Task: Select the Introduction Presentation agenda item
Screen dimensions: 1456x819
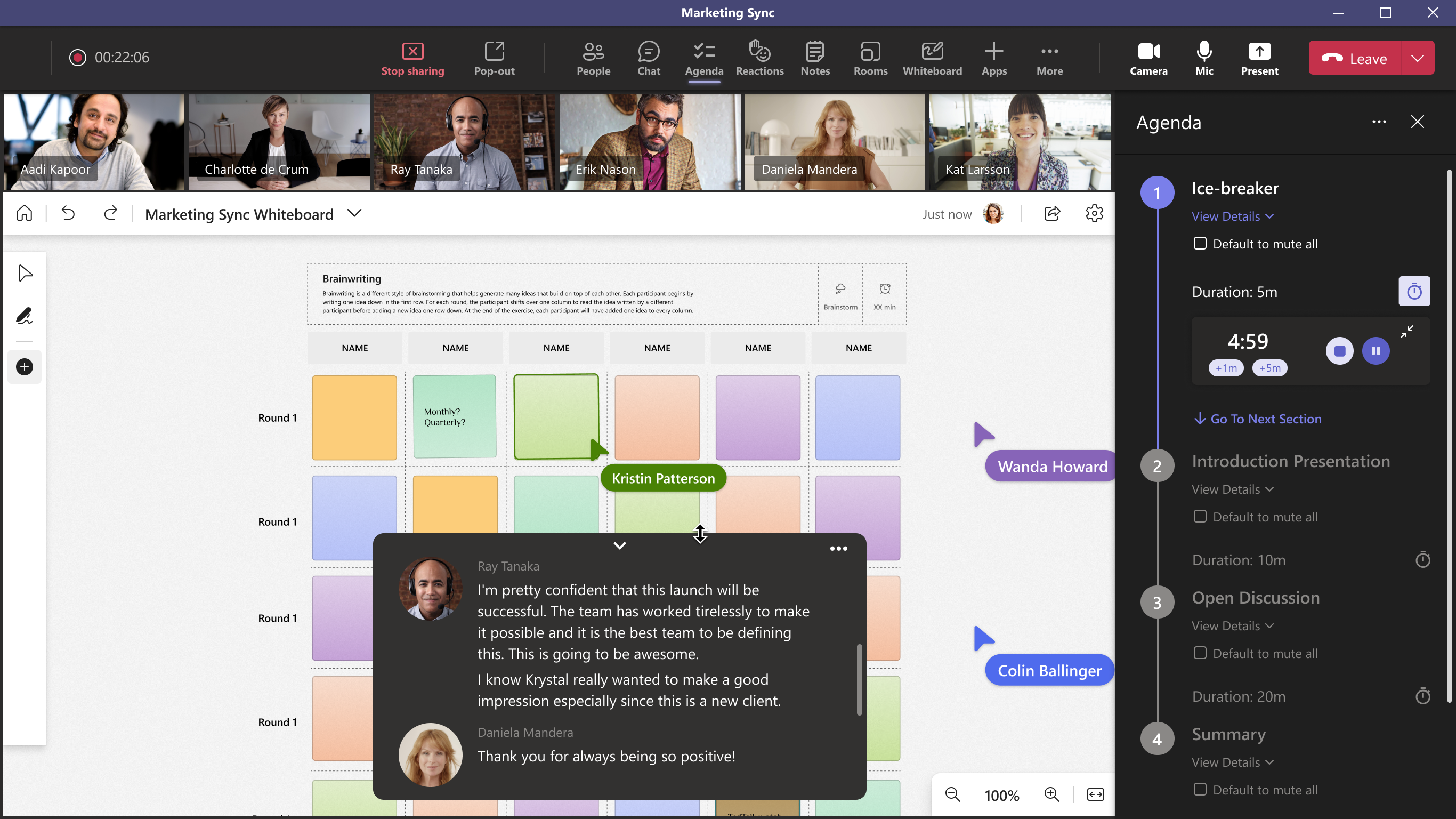Action: [x=1290, y=461]
